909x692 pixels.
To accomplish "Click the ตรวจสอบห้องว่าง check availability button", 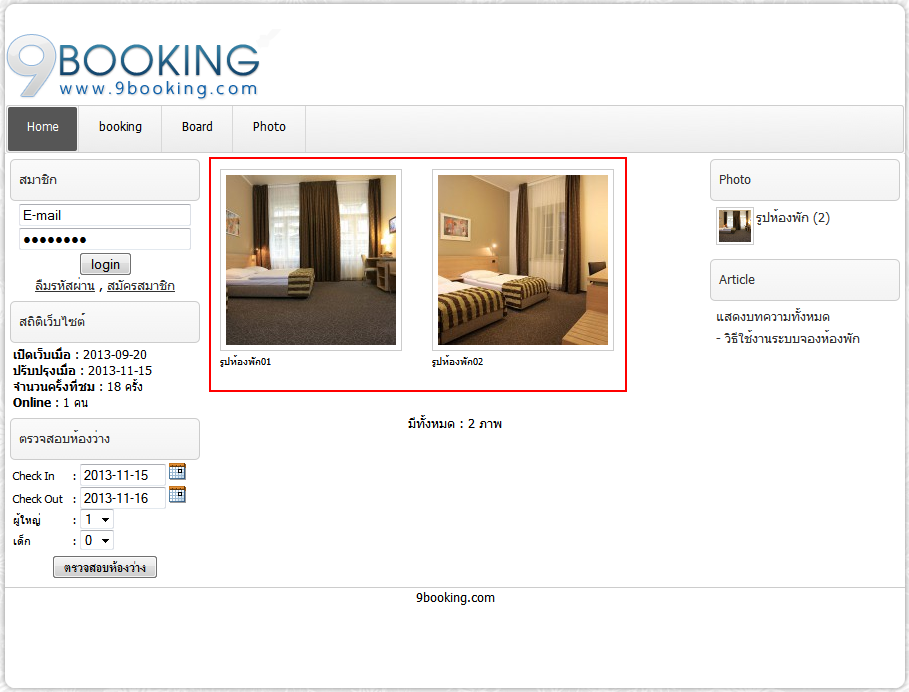I will tap(105, 567).
